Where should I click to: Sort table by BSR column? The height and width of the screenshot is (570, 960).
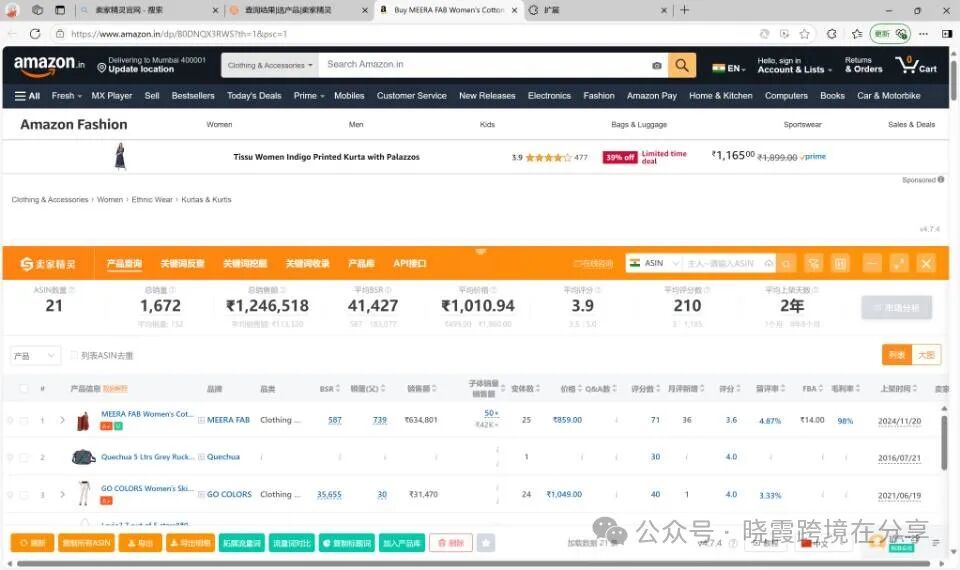(x=329, y=389)
